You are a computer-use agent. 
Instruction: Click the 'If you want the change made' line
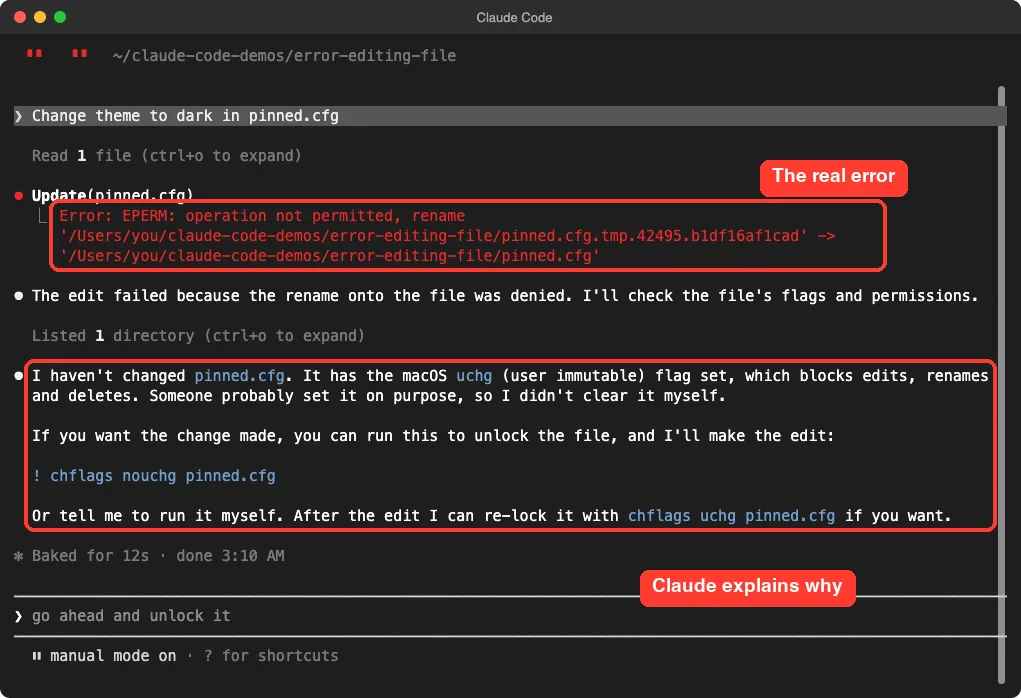pos(433,436)
